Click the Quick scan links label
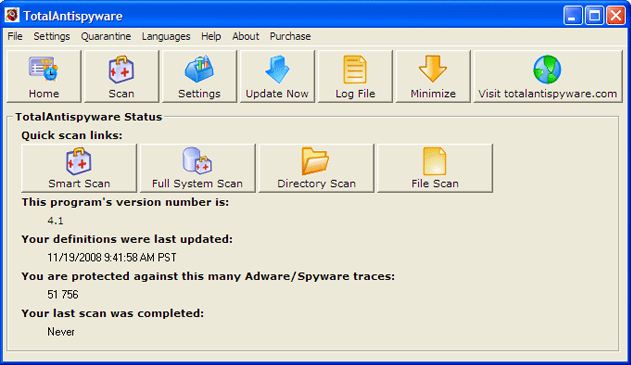631x365 pixels. pyautogui.click(x=72, y=136)
